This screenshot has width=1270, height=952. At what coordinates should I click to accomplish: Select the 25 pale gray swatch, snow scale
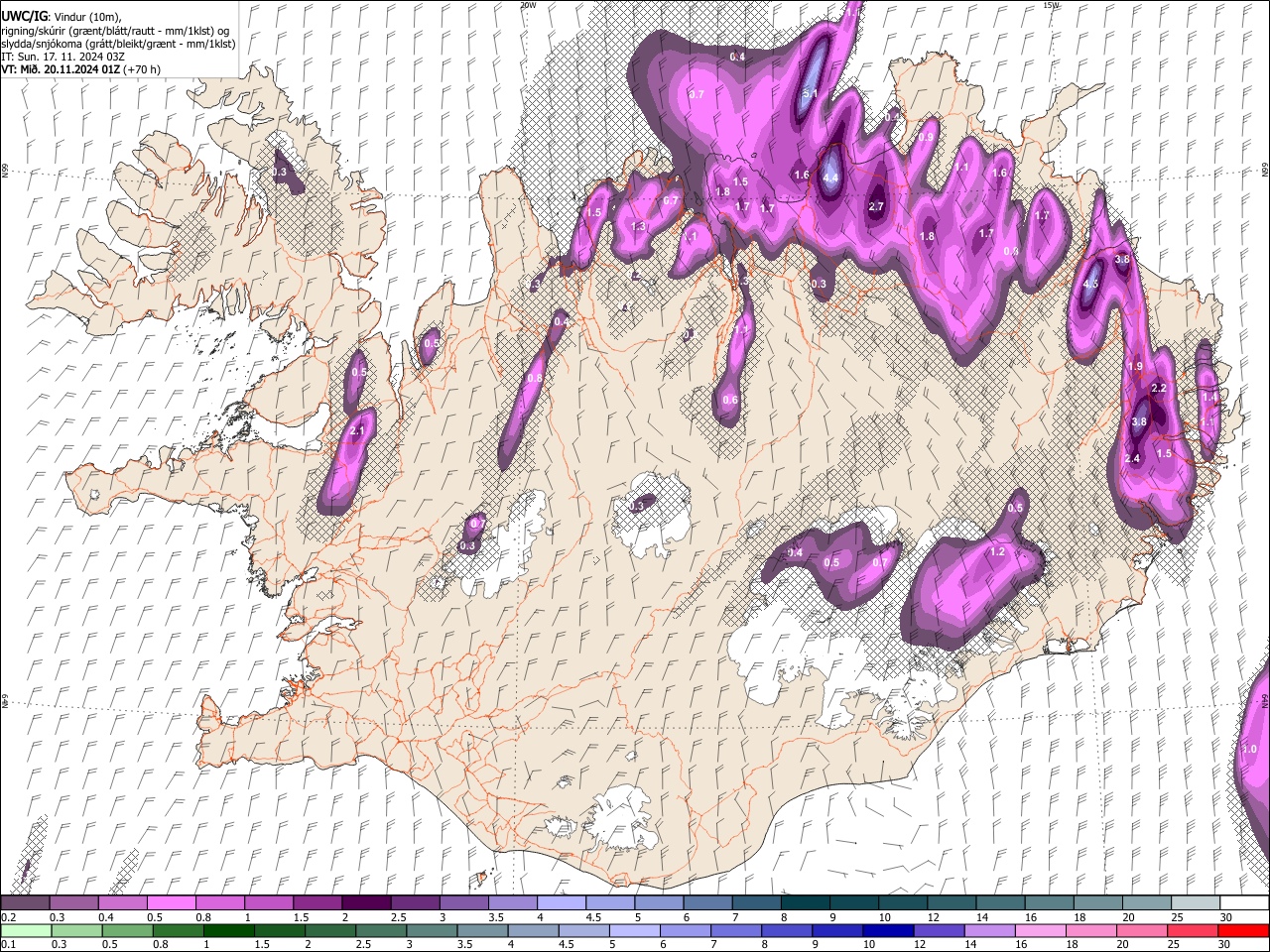click(1197, 903)
